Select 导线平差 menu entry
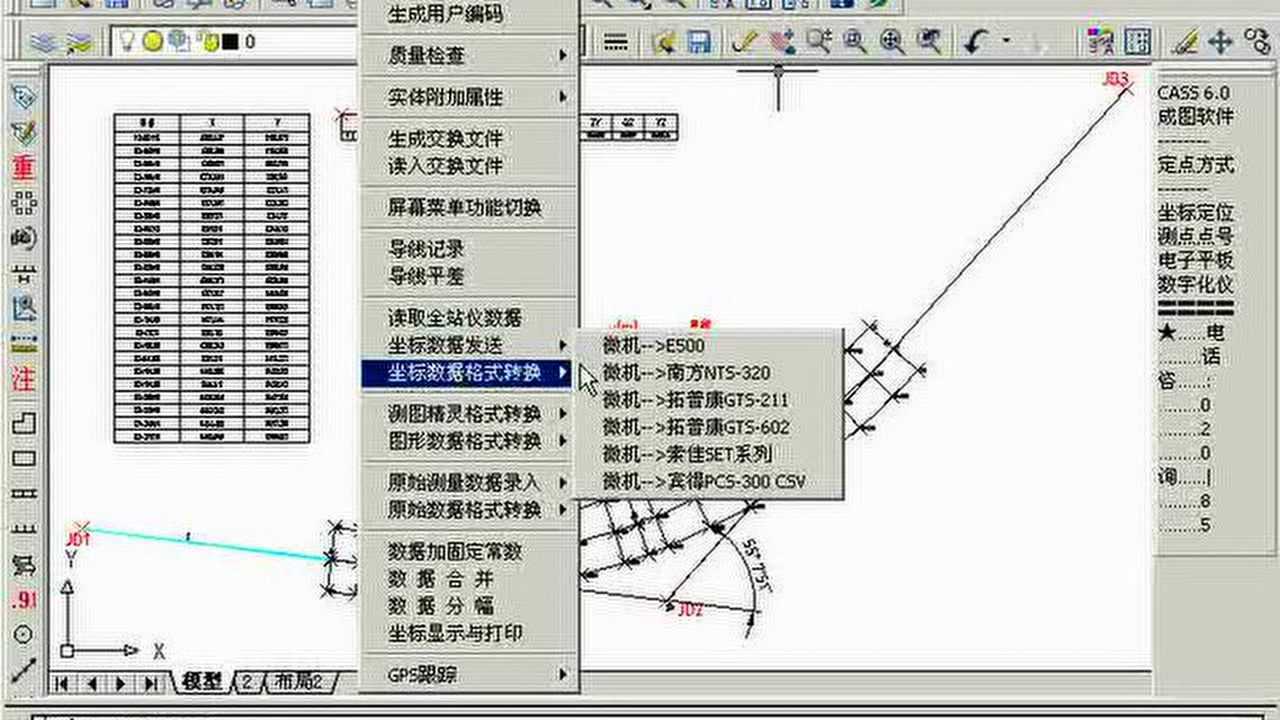1280x720 pixels. click(469, 276)
